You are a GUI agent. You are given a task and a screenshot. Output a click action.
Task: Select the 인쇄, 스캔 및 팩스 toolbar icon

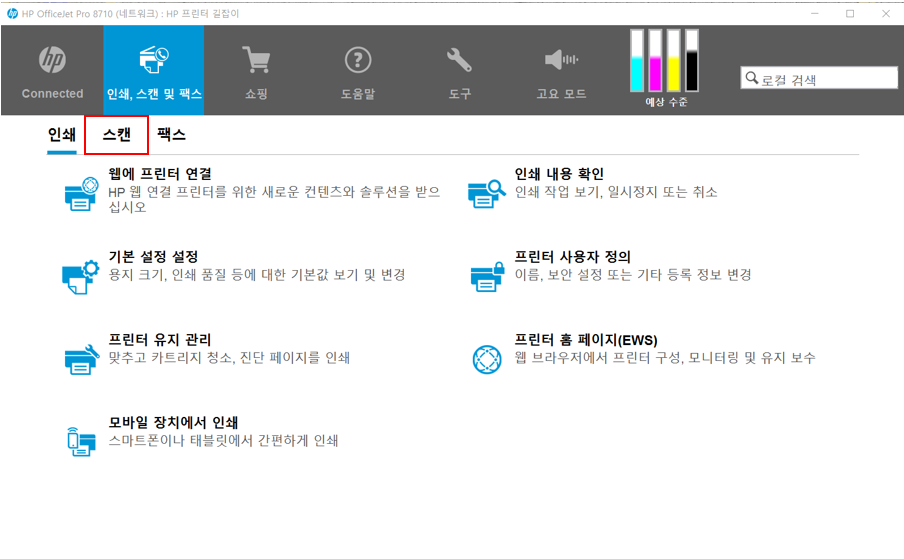(x=154, y=60)
